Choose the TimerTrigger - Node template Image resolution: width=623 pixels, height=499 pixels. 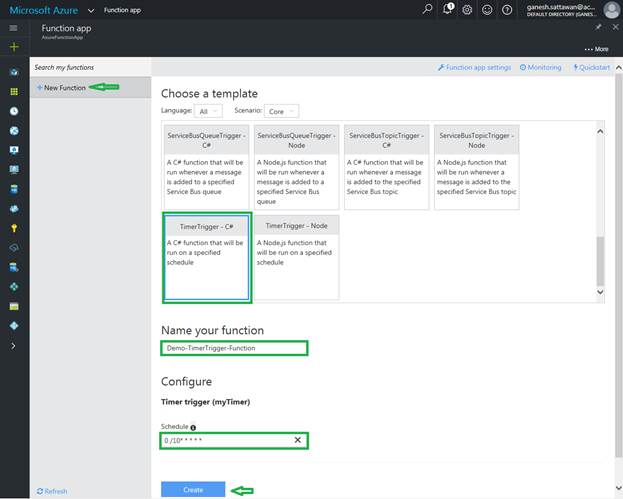(x=296, y=257)
